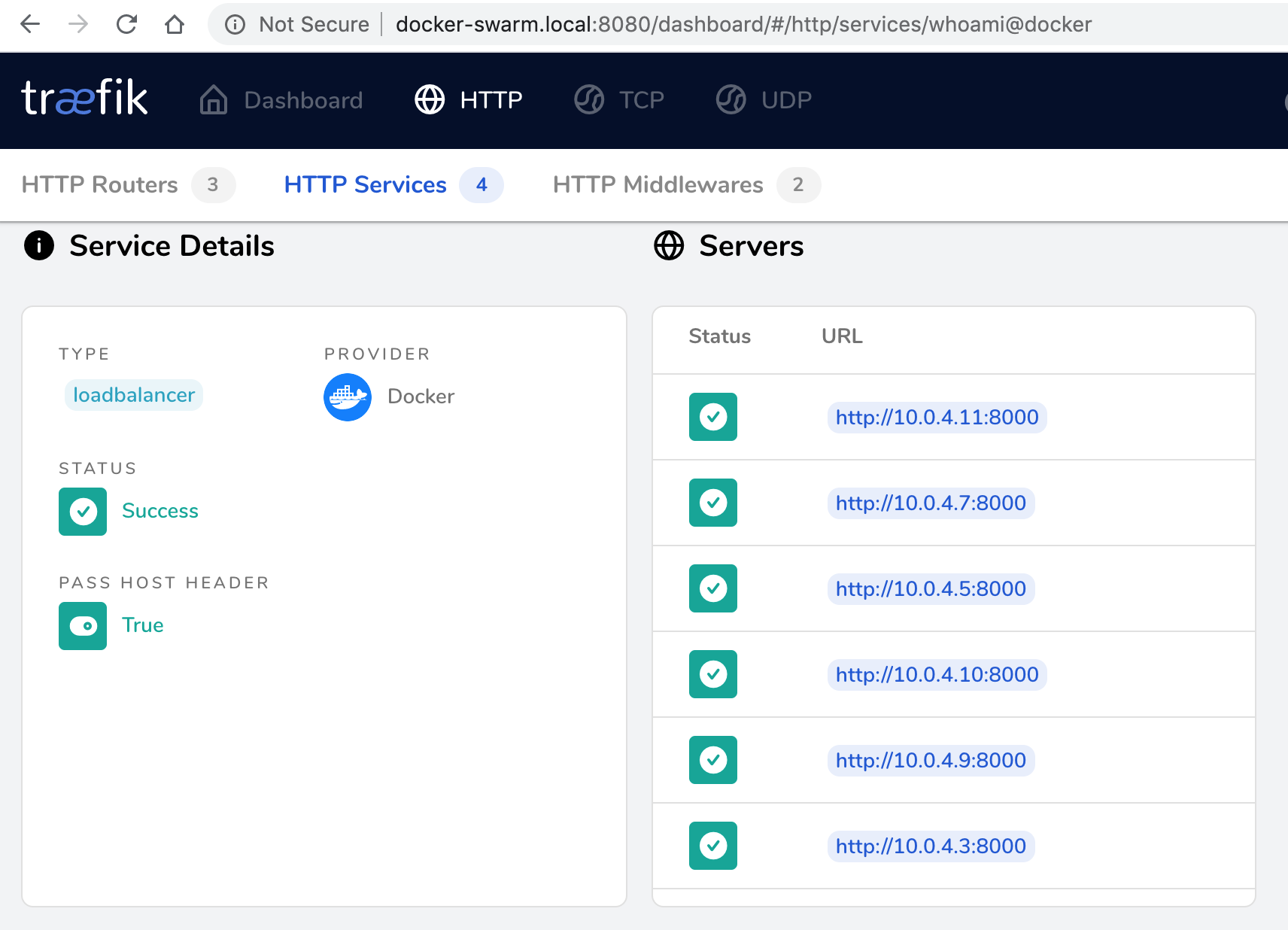Image resolution: width=1288 pixels, height=930 pixels.
Task: Click the Traefik logo
Action: pos(84,98)
